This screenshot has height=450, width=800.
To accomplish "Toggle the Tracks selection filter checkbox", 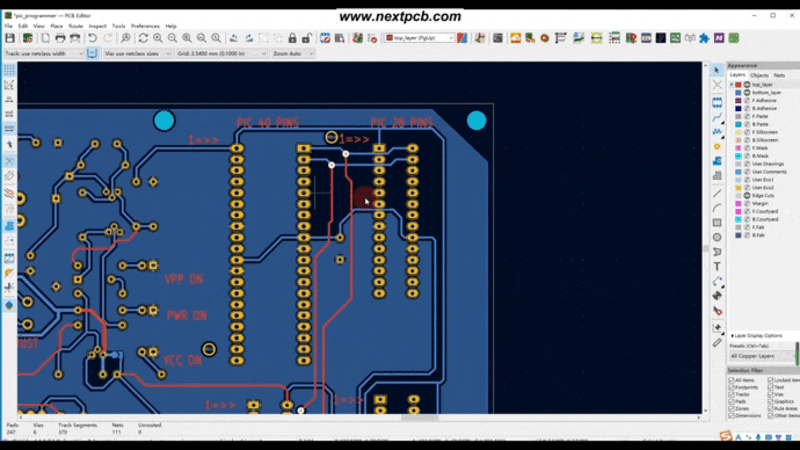I will pyautogui.click(x=731, y=394).
